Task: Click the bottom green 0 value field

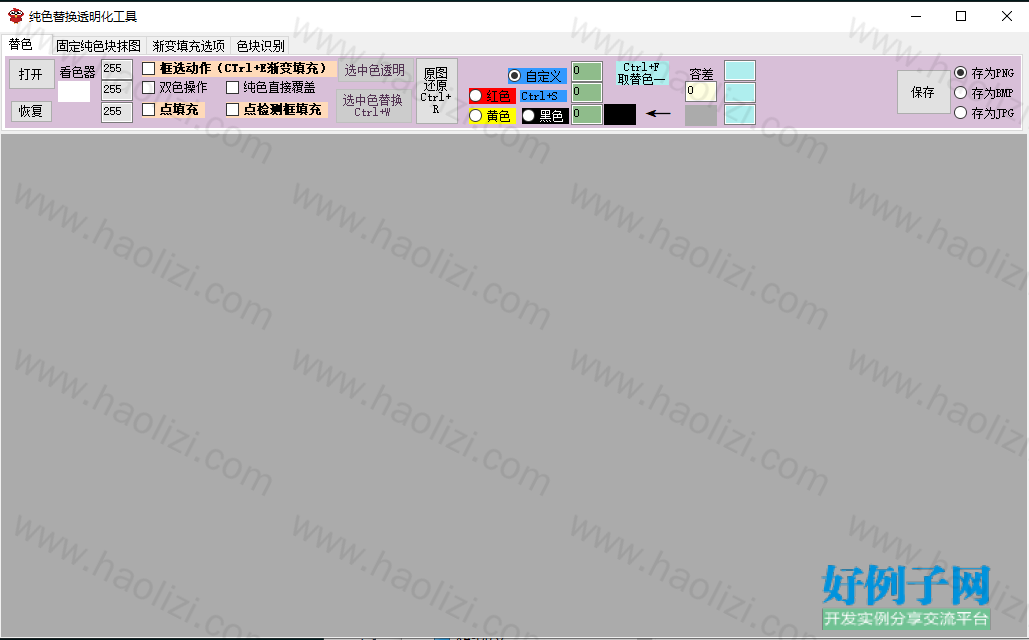Action: [587, 114]
